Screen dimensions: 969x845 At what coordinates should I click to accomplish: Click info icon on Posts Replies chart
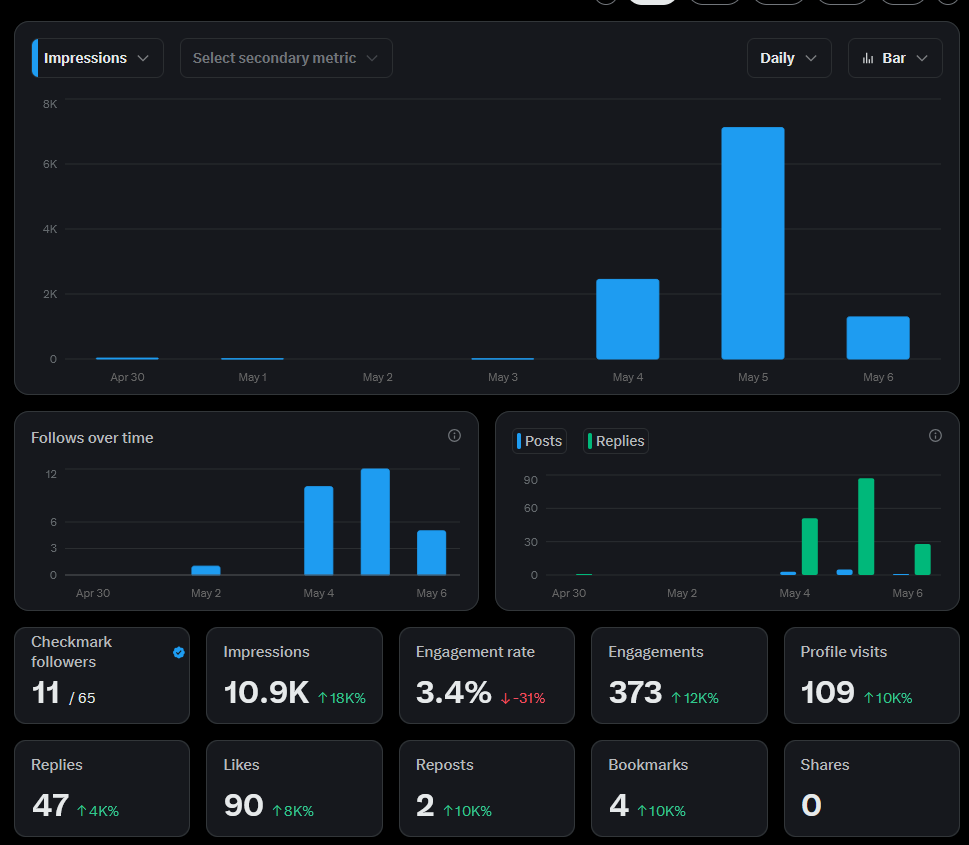pos(935,436)
